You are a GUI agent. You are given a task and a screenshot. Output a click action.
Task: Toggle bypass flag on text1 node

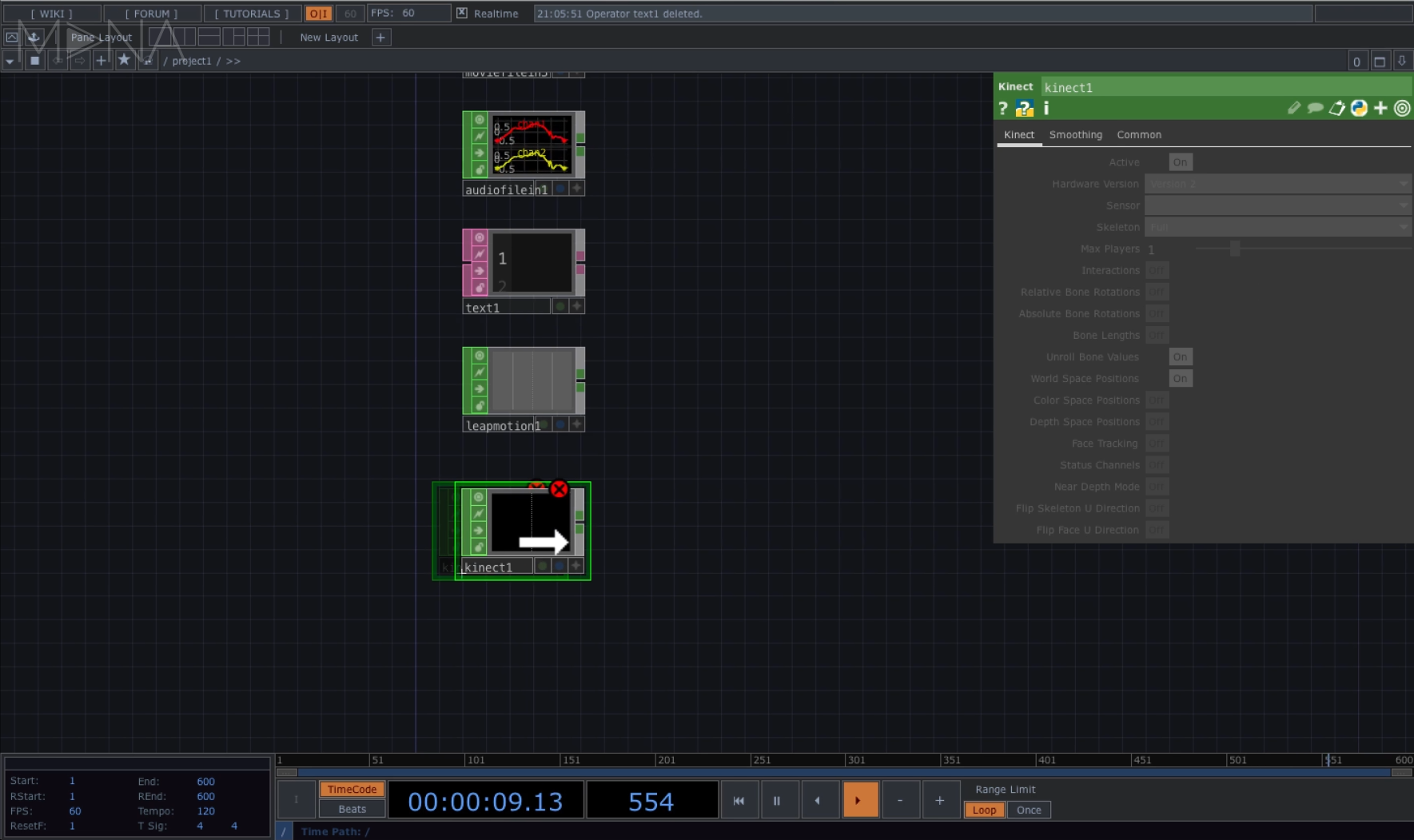click(479, 271)
